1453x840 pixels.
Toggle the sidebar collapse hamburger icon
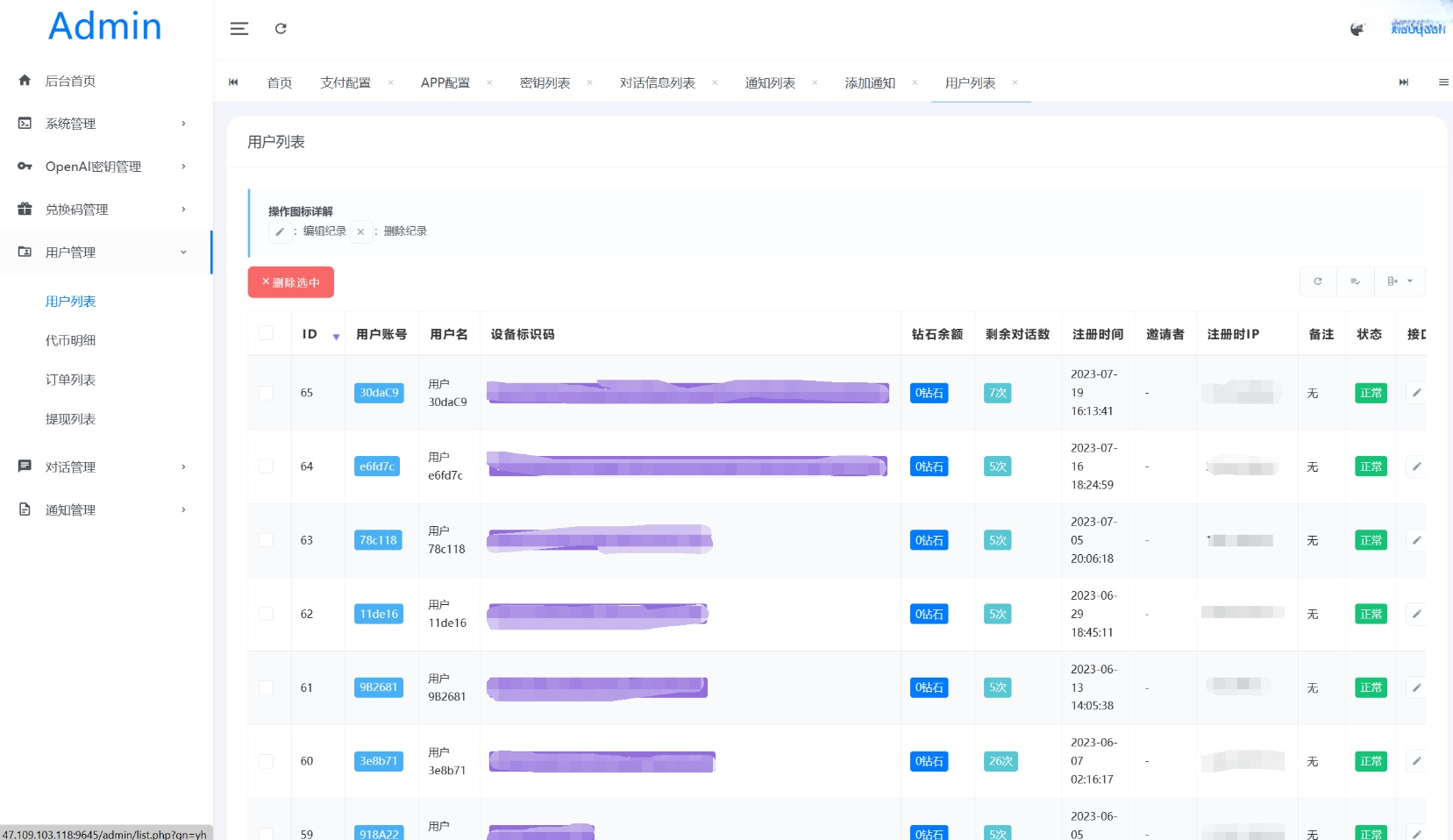point(239,29)
